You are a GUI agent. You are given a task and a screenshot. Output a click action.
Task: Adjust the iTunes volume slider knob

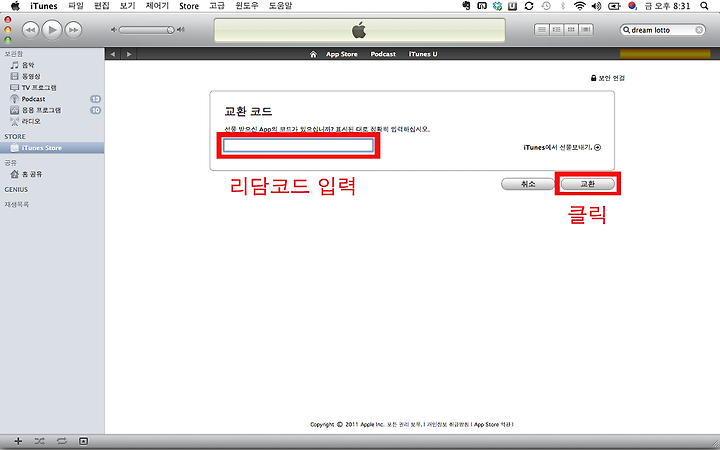[170, 30]
